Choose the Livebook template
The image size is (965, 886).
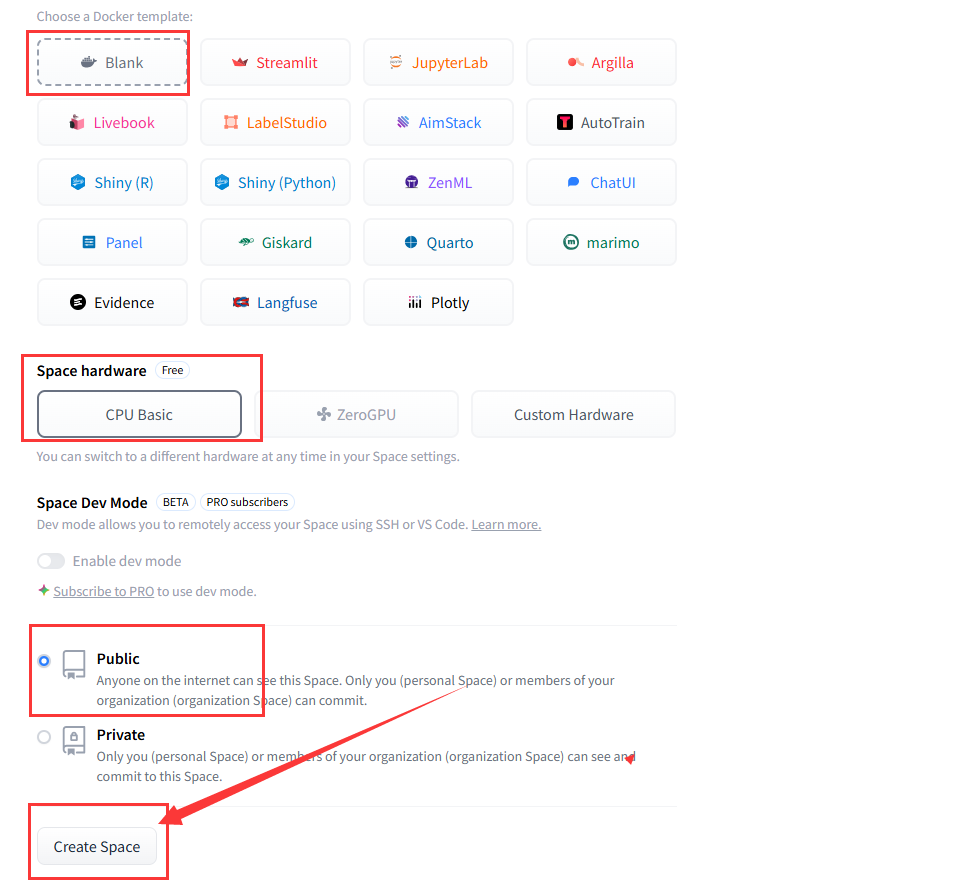click(112, 122)
